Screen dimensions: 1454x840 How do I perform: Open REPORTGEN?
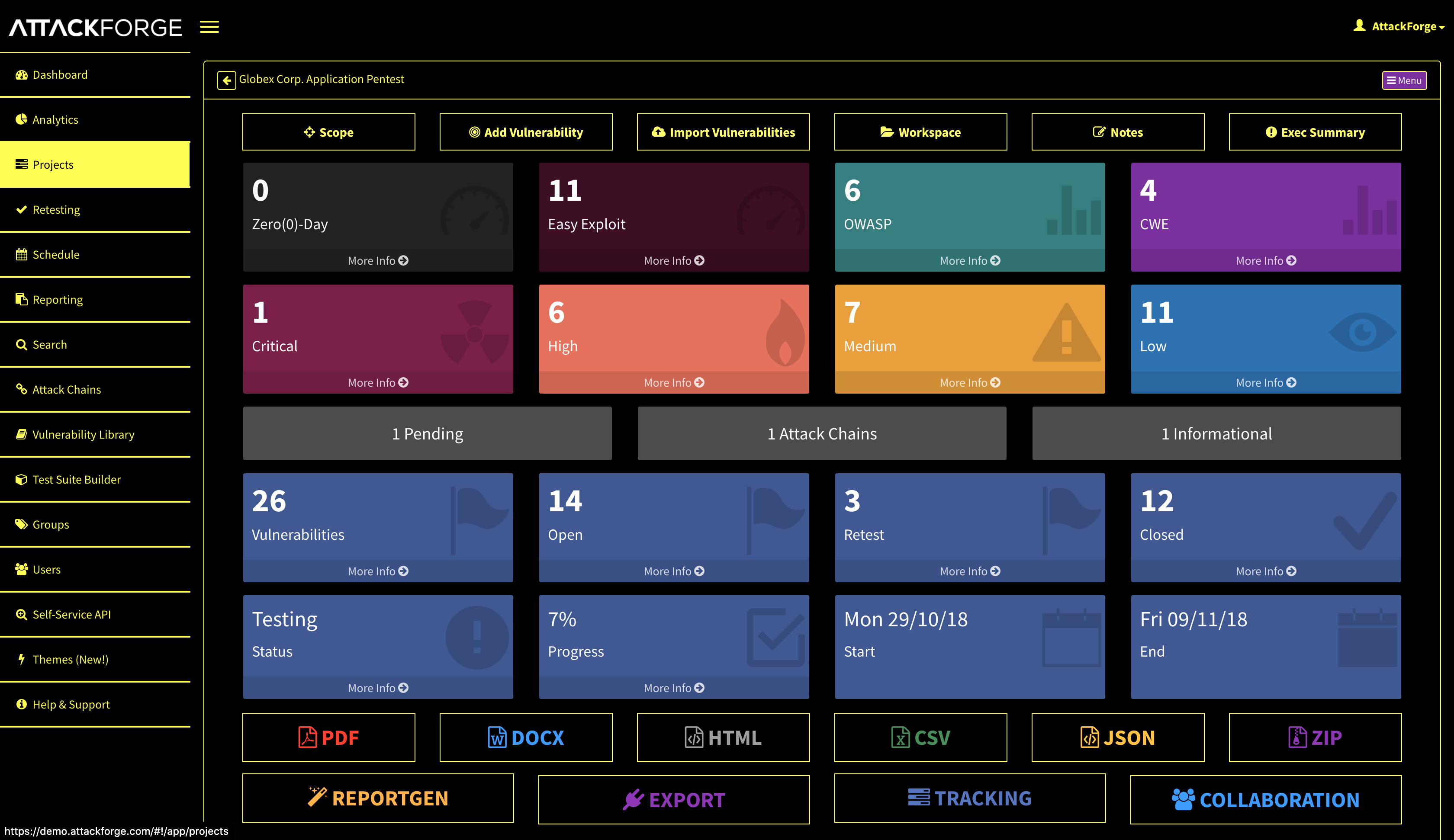coord(378,798)
